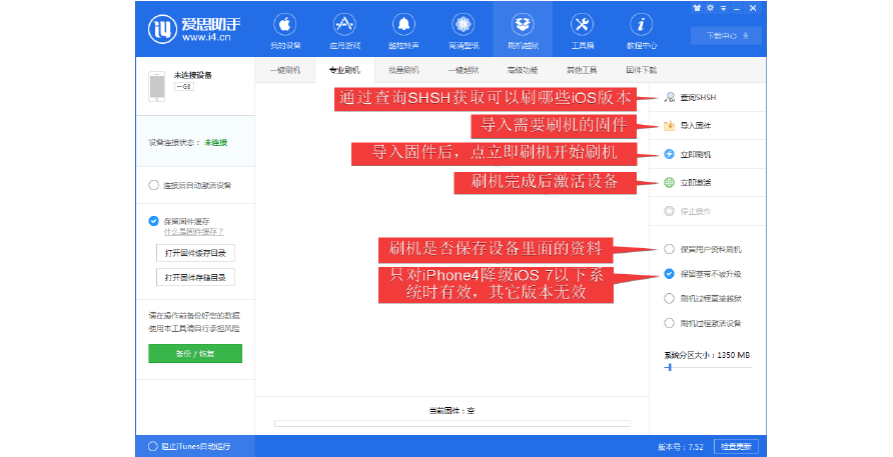Viewport: 893px width, 457px height.
Task: Click 检查更新 button in status bar
Action: (736, 447)
